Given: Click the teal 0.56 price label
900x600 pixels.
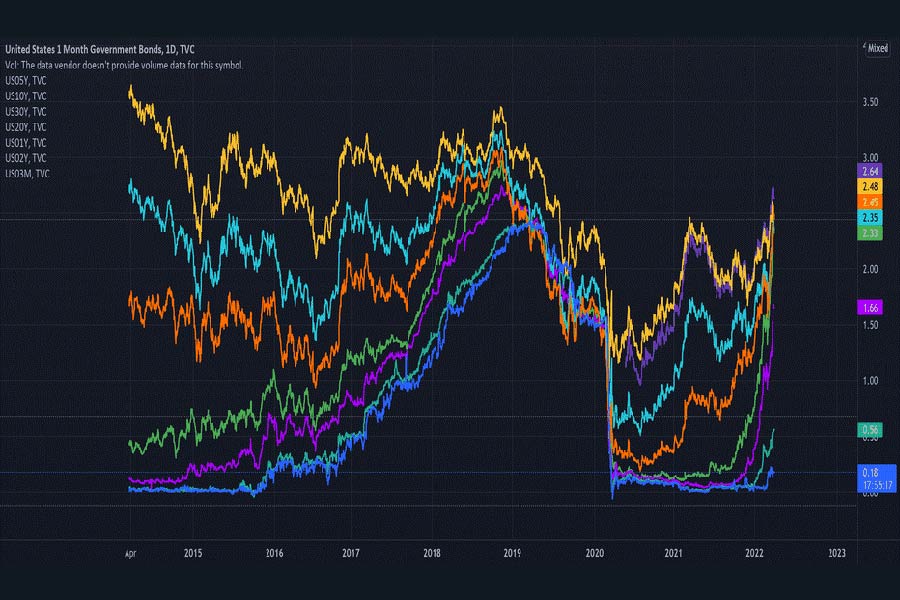Looking at the screenshot, I should point(870,429).
